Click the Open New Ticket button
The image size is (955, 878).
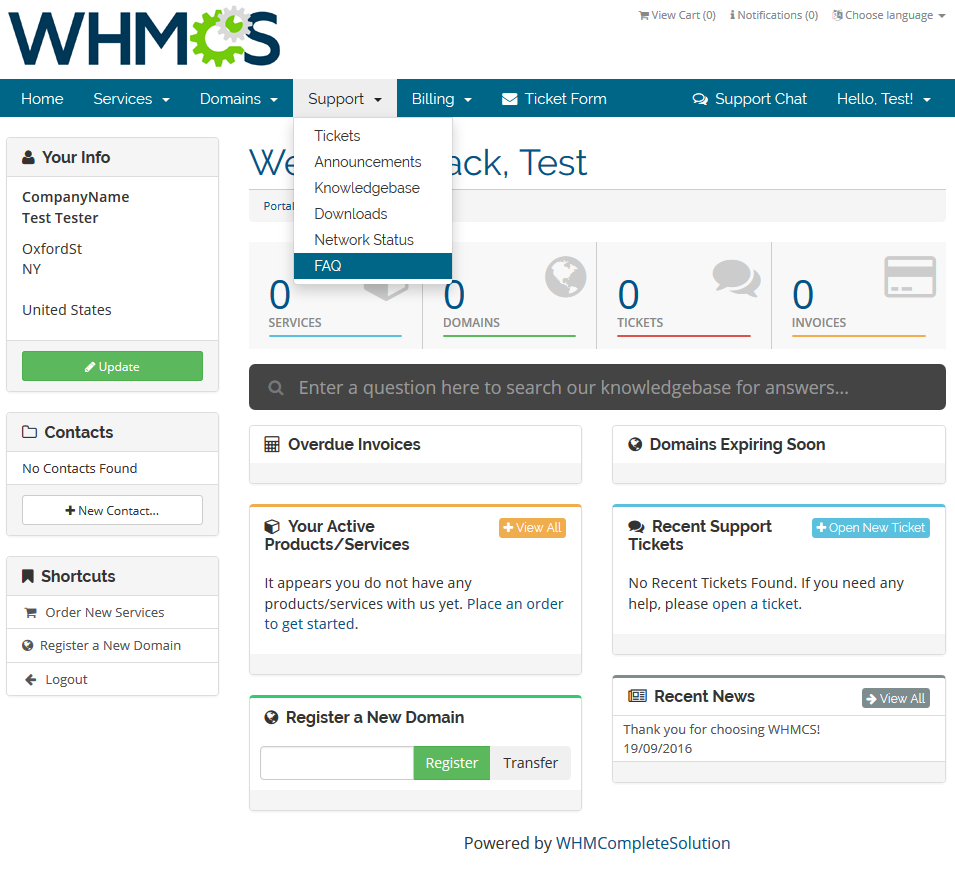tap(870, 528)
